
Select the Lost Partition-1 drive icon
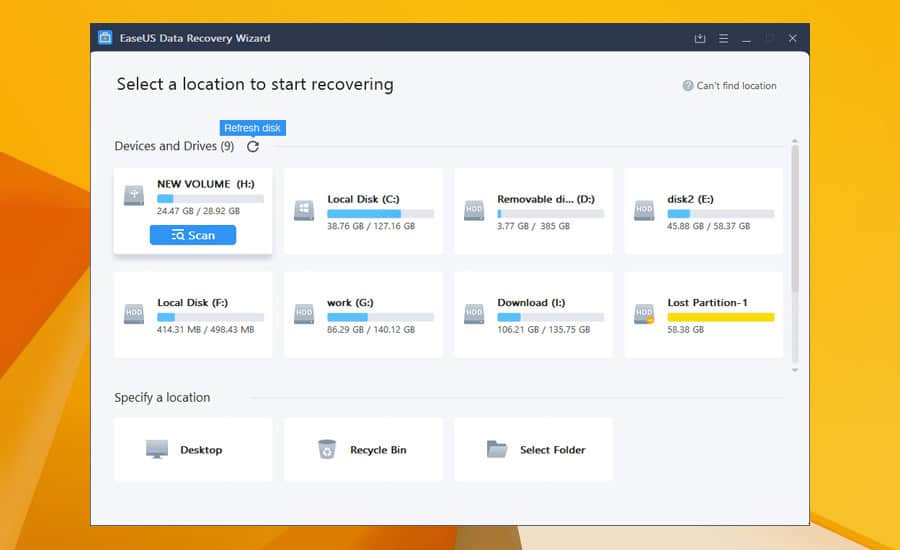tap(644, 314)
